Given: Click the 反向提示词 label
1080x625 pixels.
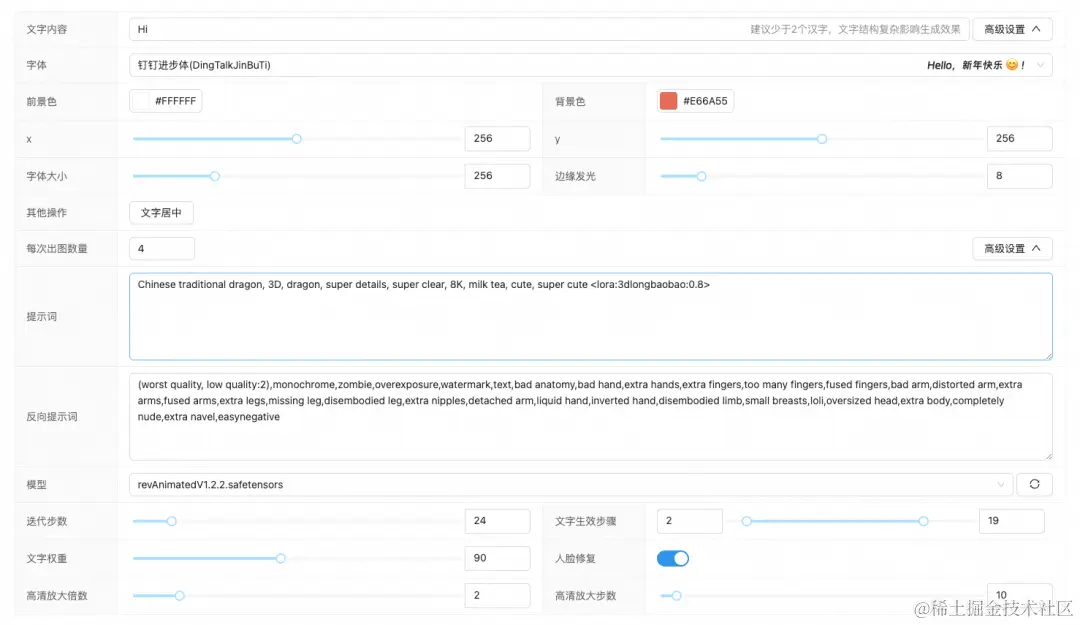Looking at the screenshot, I should tap(52, 416).
